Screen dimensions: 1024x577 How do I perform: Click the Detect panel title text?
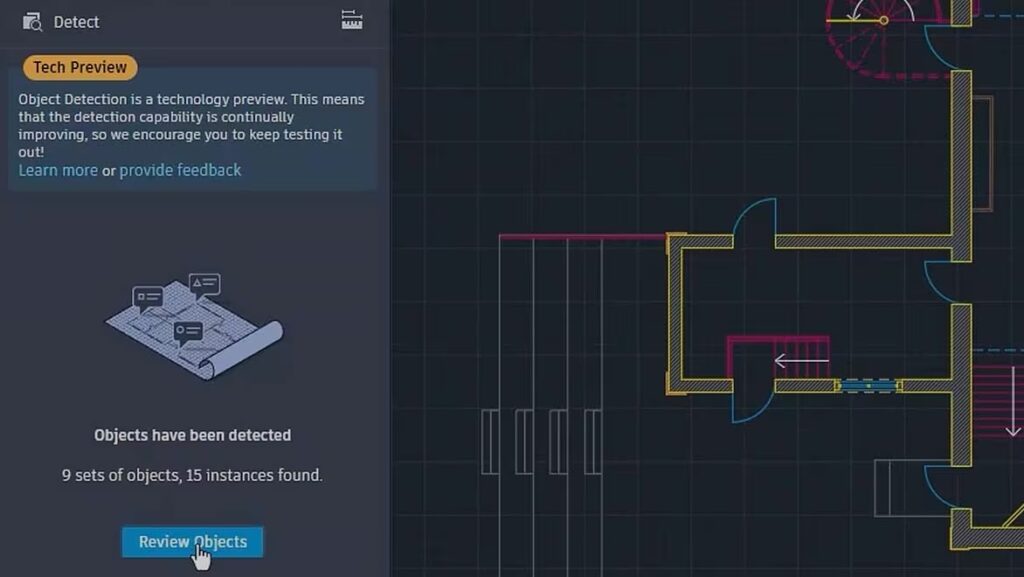click(x=76, y=22)
